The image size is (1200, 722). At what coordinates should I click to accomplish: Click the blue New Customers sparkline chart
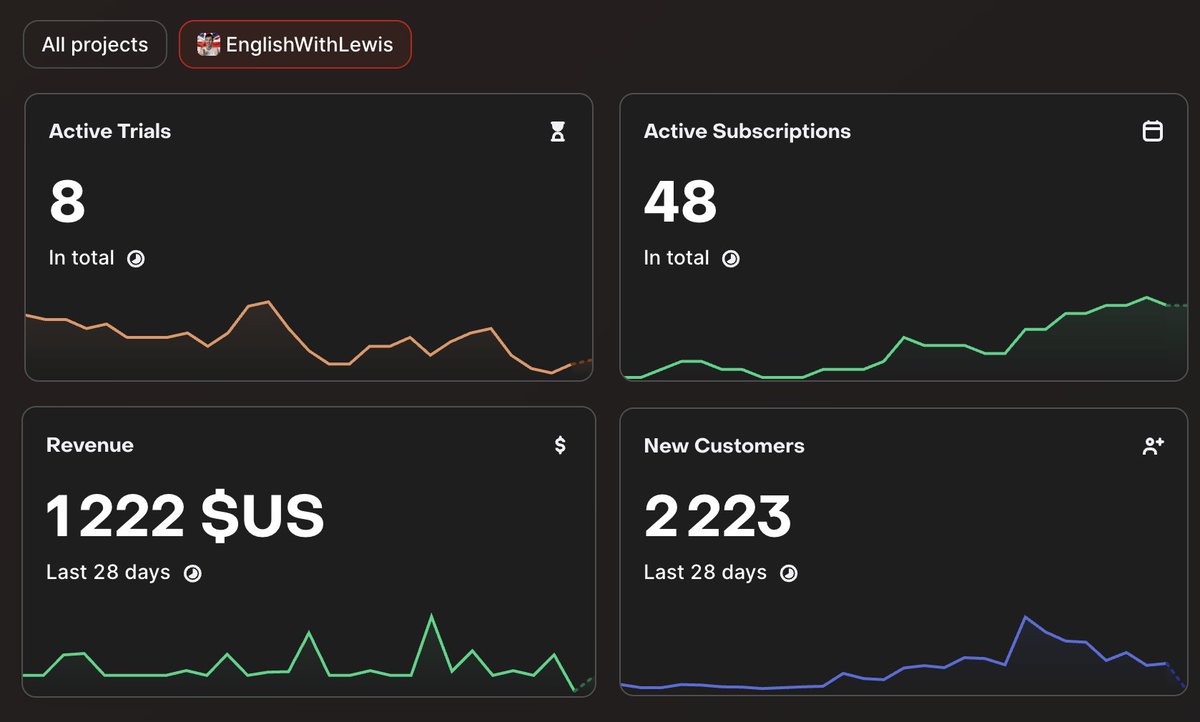pyautogui.click(x=904, y=653)
